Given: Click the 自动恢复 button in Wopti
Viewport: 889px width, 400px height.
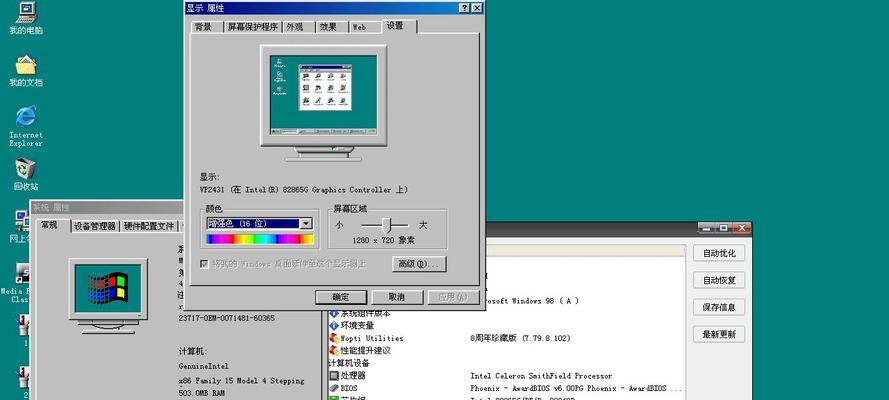Looking at the screenshot, I should tap(719, 280).
